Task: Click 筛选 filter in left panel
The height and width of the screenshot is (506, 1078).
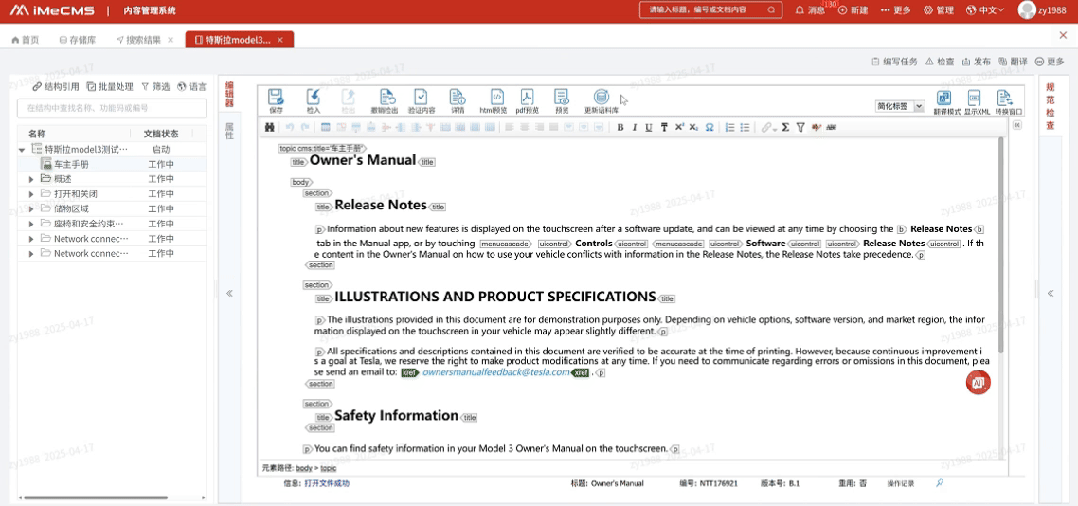Action: pos(155,87)
